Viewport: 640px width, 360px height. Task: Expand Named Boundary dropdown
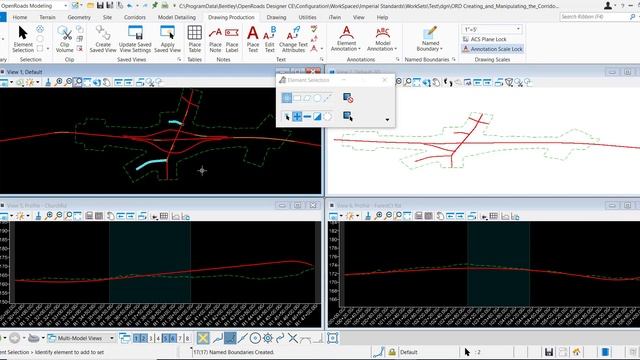pos(430,39)
